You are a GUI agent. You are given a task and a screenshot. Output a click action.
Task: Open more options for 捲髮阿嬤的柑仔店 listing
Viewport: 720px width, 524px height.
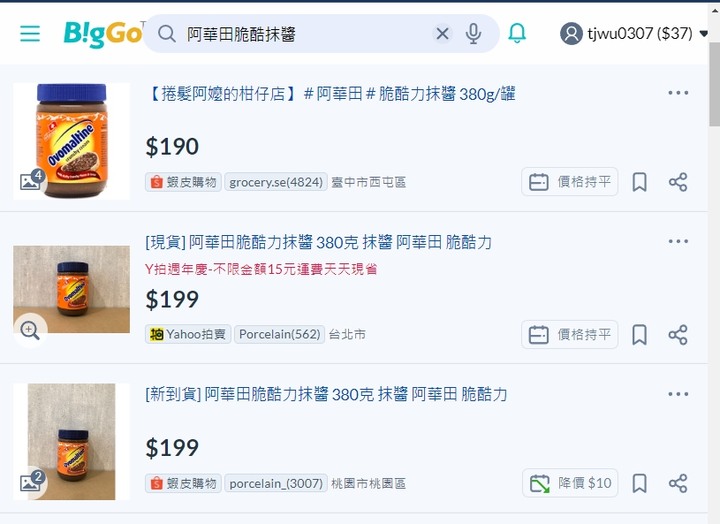pos(678,93)
